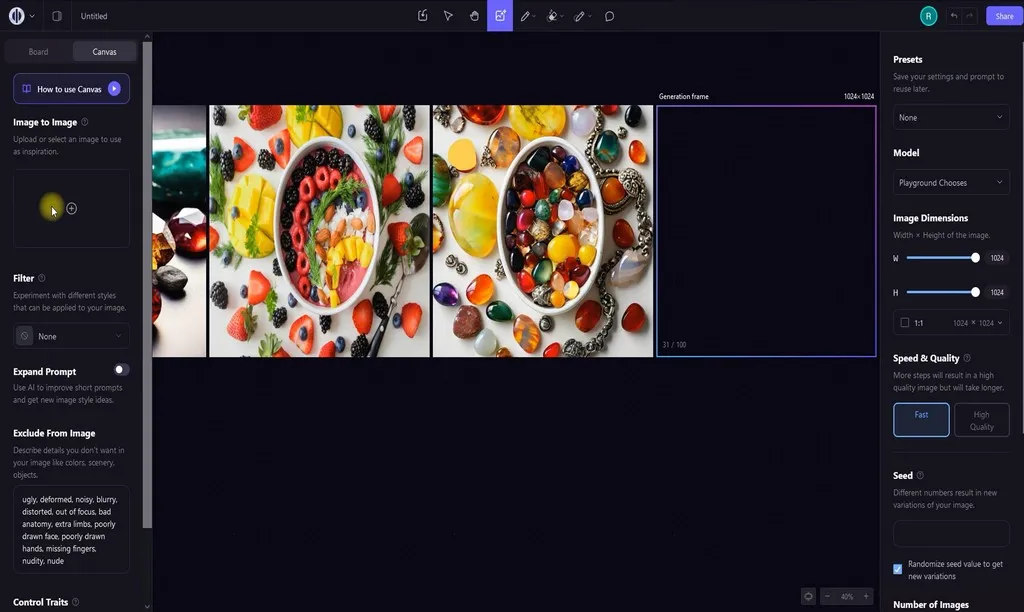Switch to the Board tab
1024x612 pixels.
pyautogui.click(x=38, y=51)
